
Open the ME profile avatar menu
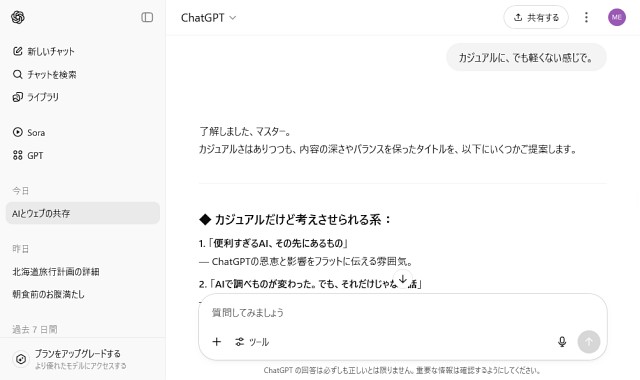[617, 17]
